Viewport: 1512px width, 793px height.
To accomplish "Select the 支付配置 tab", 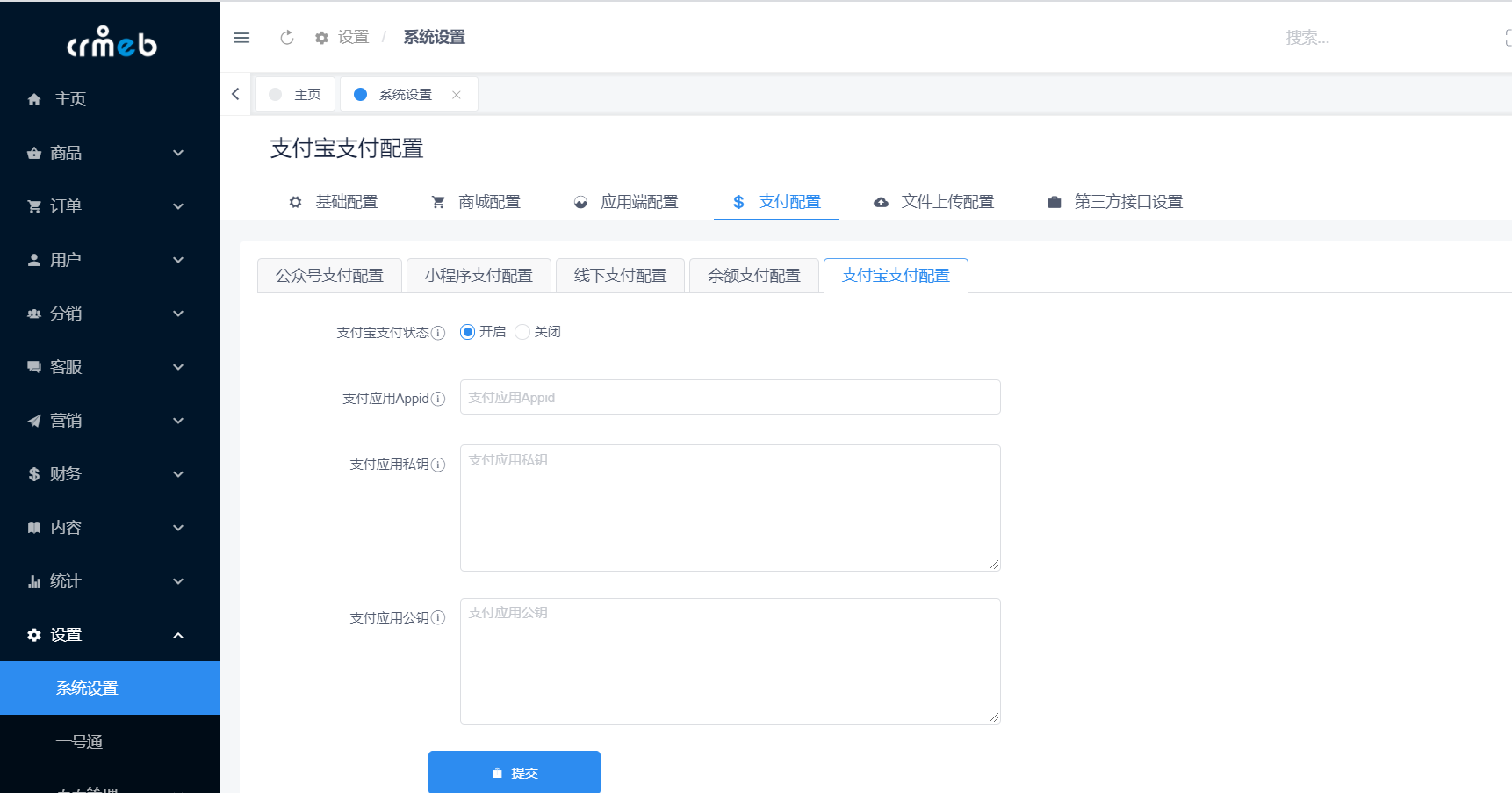I will tap(776, 202).
